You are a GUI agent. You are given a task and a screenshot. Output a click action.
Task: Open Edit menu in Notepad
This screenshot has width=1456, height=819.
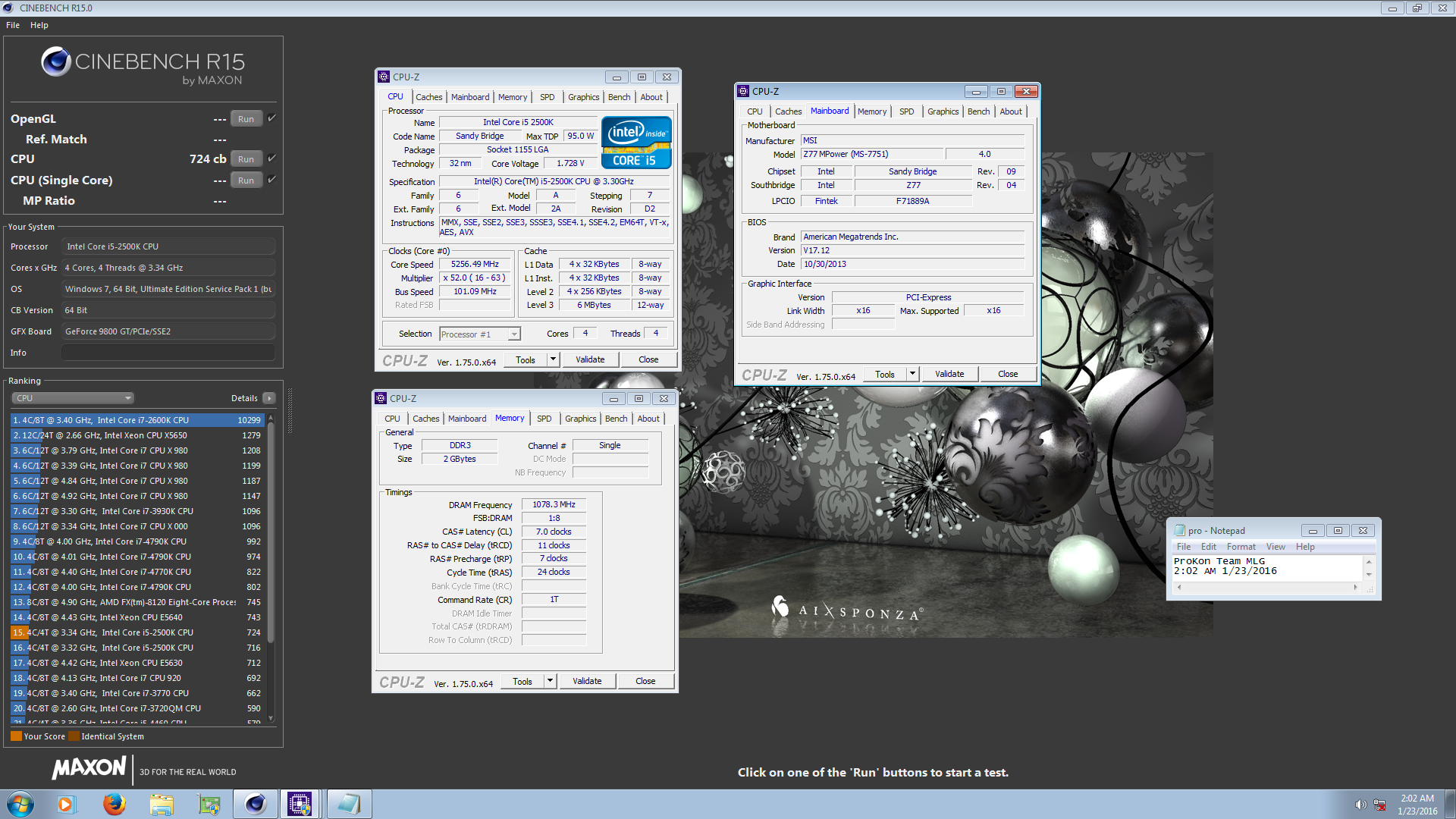coord(1208,547)
